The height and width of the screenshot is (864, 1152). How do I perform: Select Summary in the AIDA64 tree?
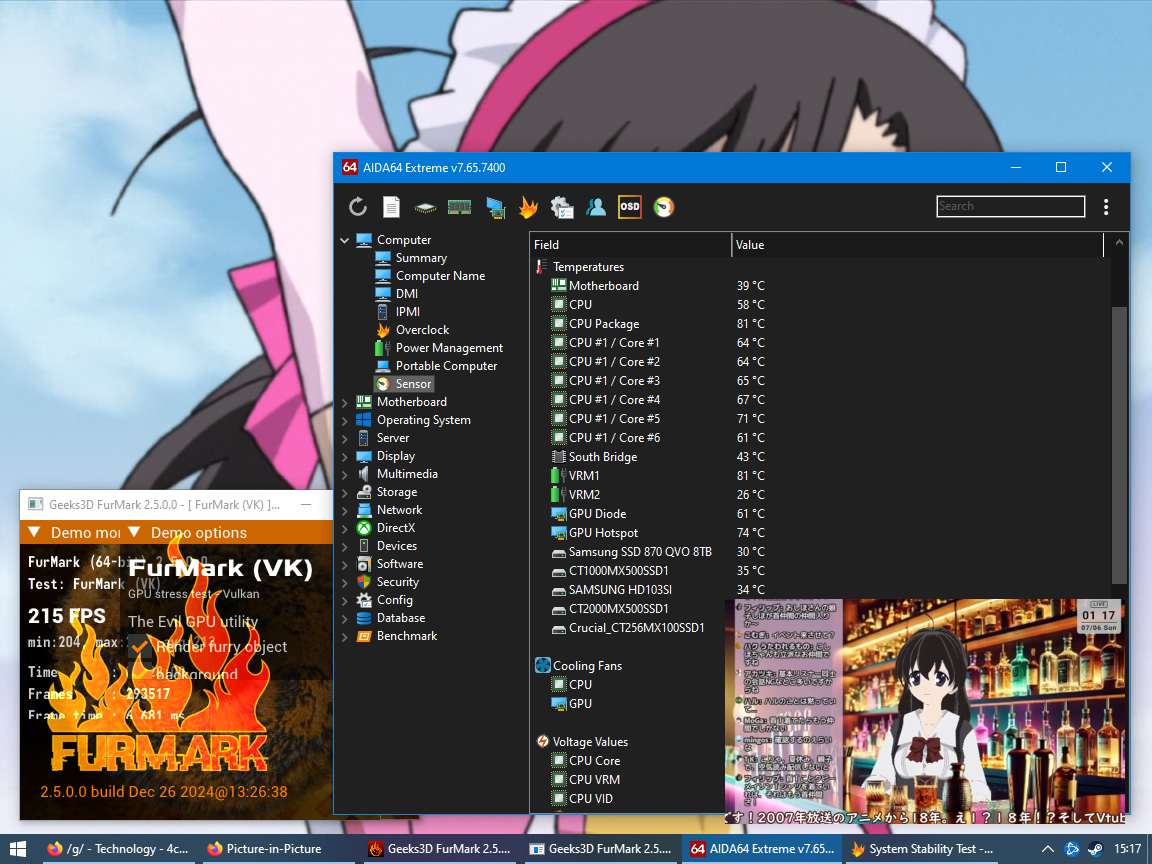point(421,258)
